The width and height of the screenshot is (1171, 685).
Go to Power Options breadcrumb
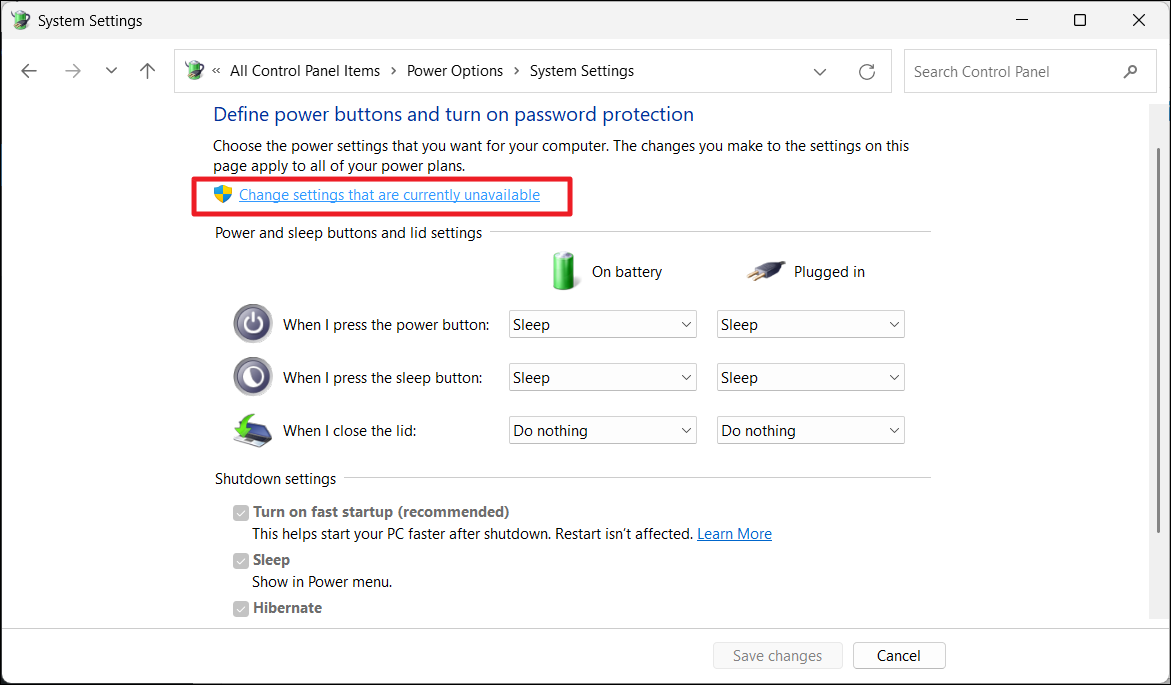click(455, 71)
